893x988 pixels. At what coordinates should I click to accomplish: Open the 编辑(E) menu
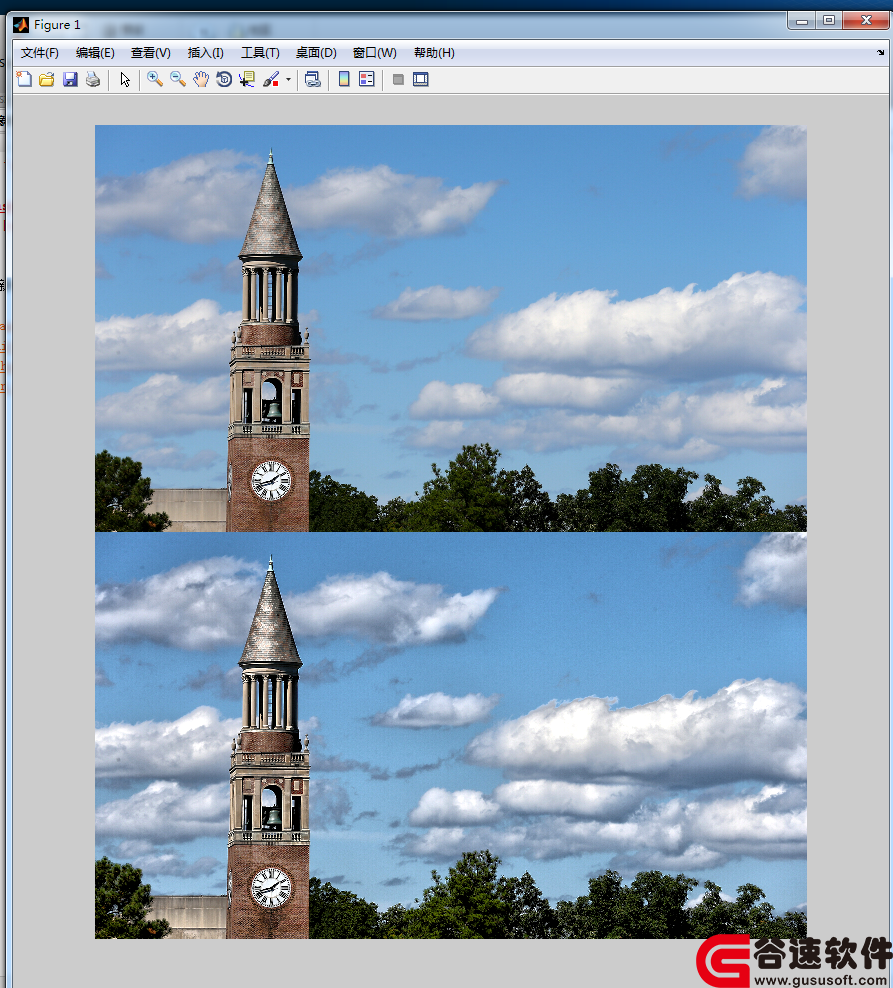pos(95,53)
